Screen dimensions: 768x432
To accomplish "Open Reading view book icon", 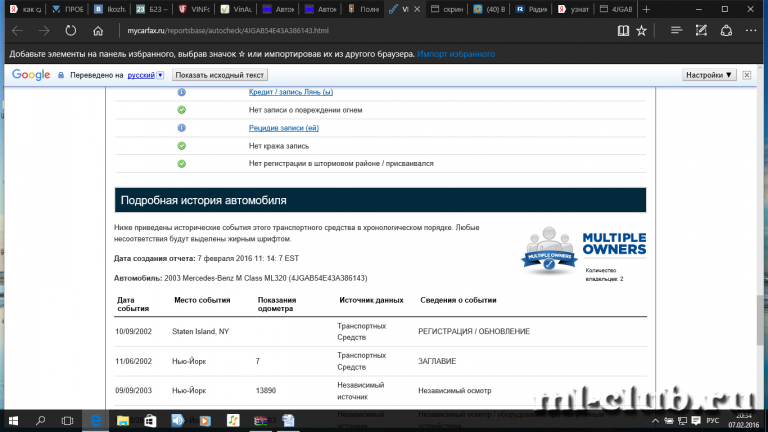I will 623,31.
